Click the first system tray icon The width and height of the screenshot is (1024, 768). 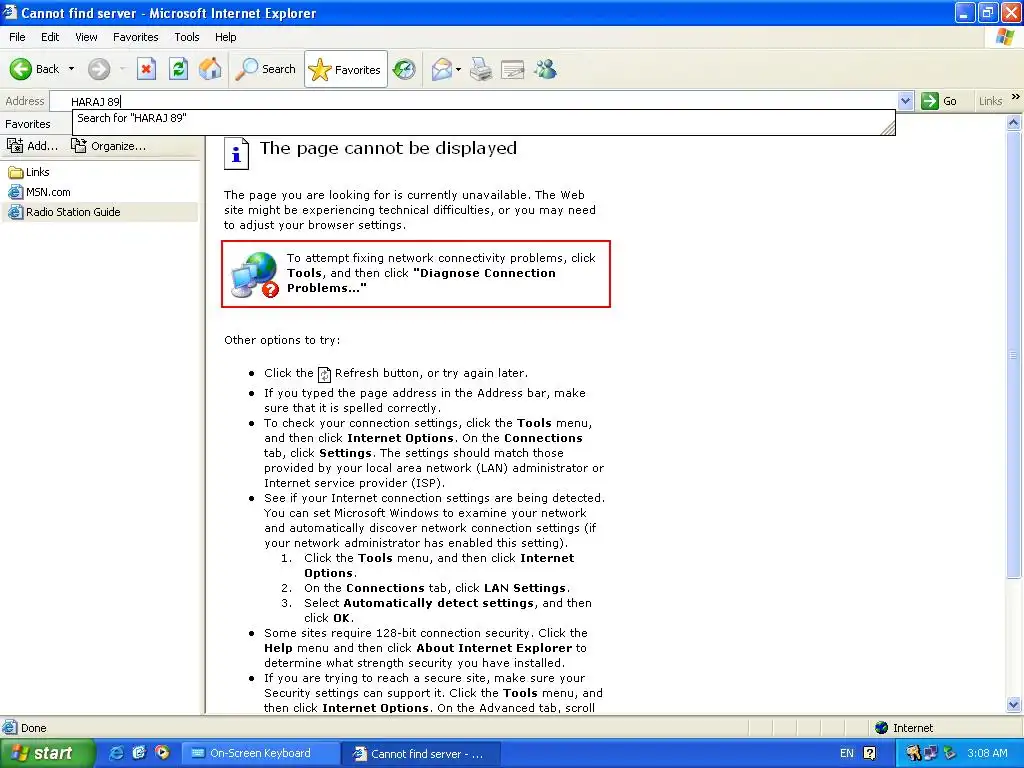pyautogui.click(x=914, y=754)
